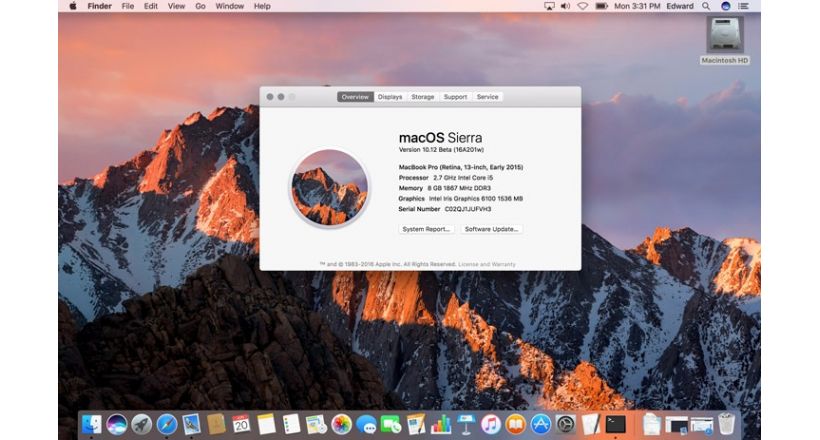Check the battery status icon
The image size is (820, 440).
click(601, 6)
